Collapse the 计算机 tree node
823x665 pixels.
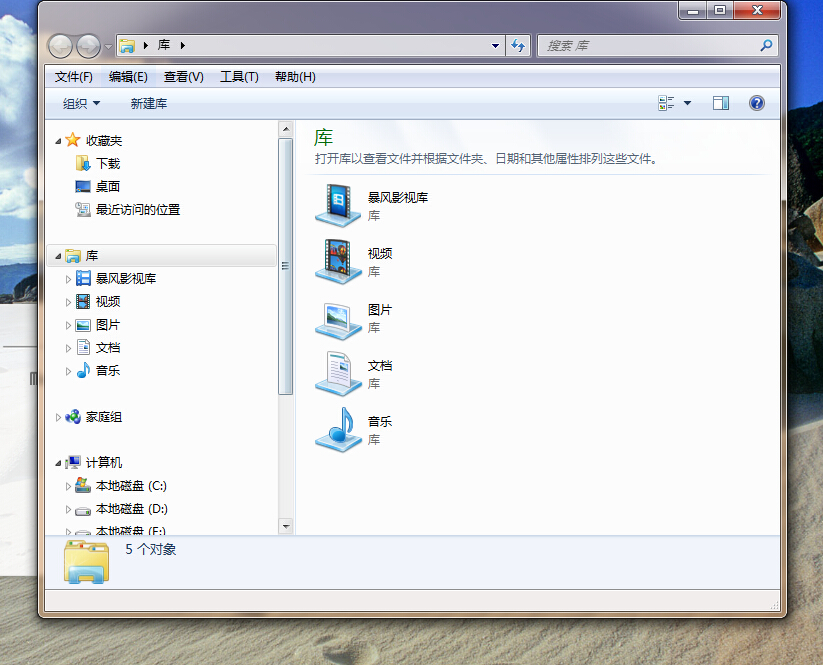[x=58, y=463]
